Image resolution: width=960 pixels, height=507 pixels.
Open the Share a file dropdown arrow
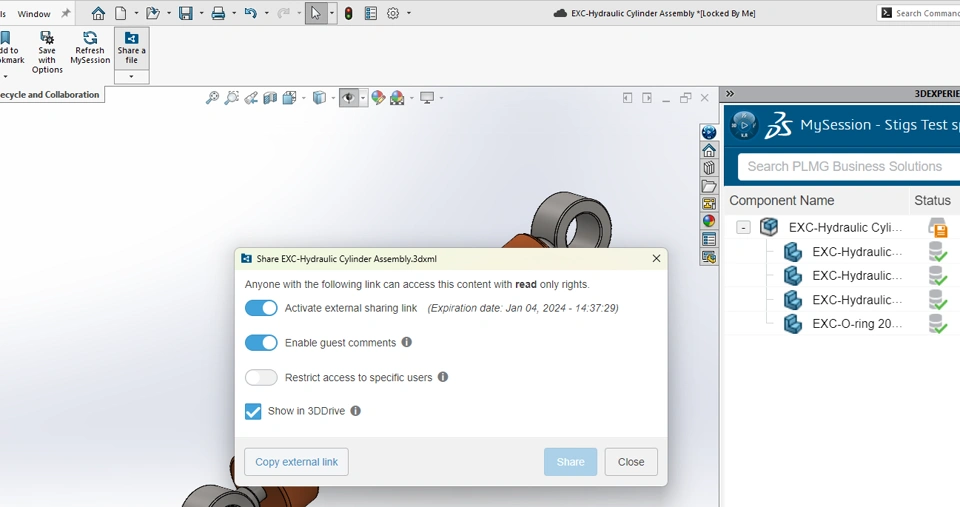pos(132,77)
